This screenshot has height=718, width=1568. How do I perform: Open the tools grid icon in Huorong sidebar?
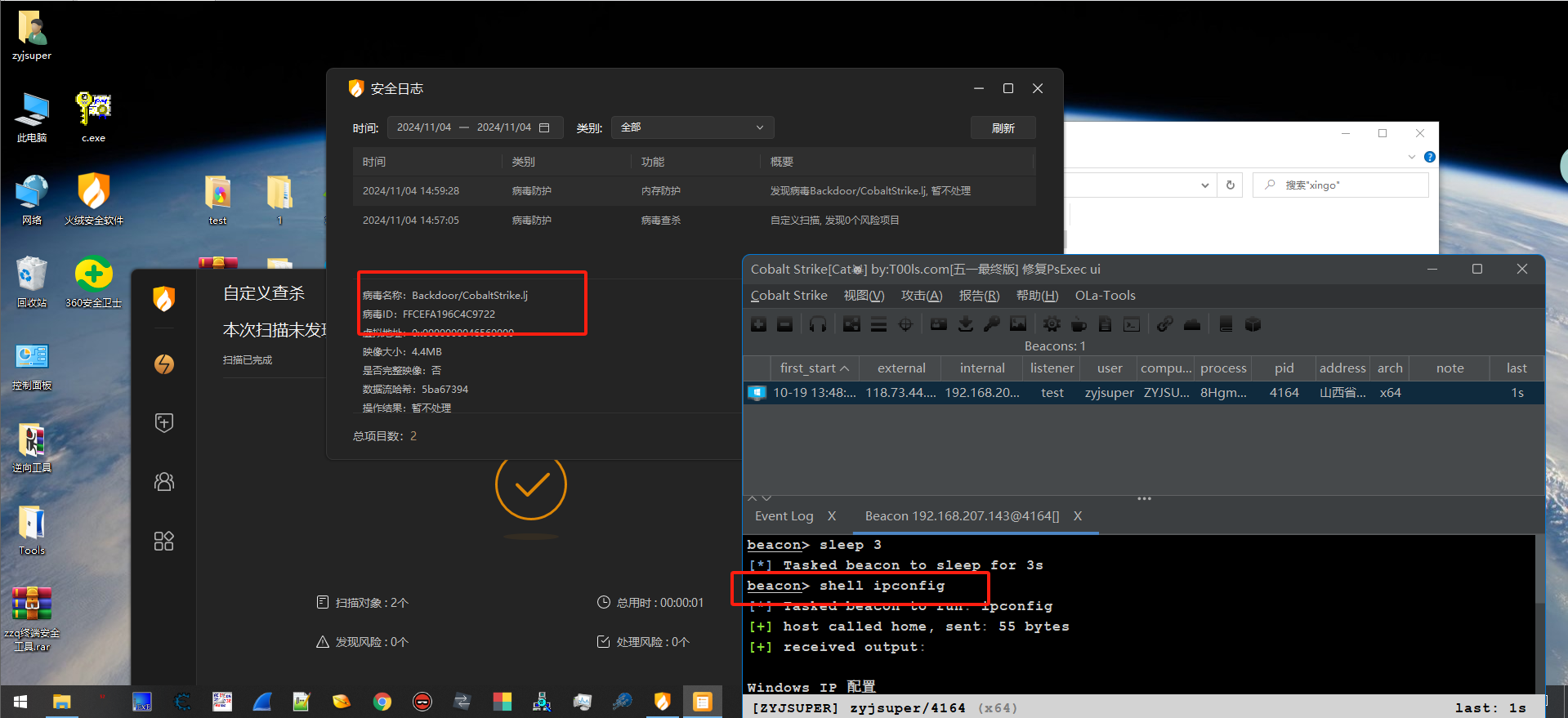(164, 541)
